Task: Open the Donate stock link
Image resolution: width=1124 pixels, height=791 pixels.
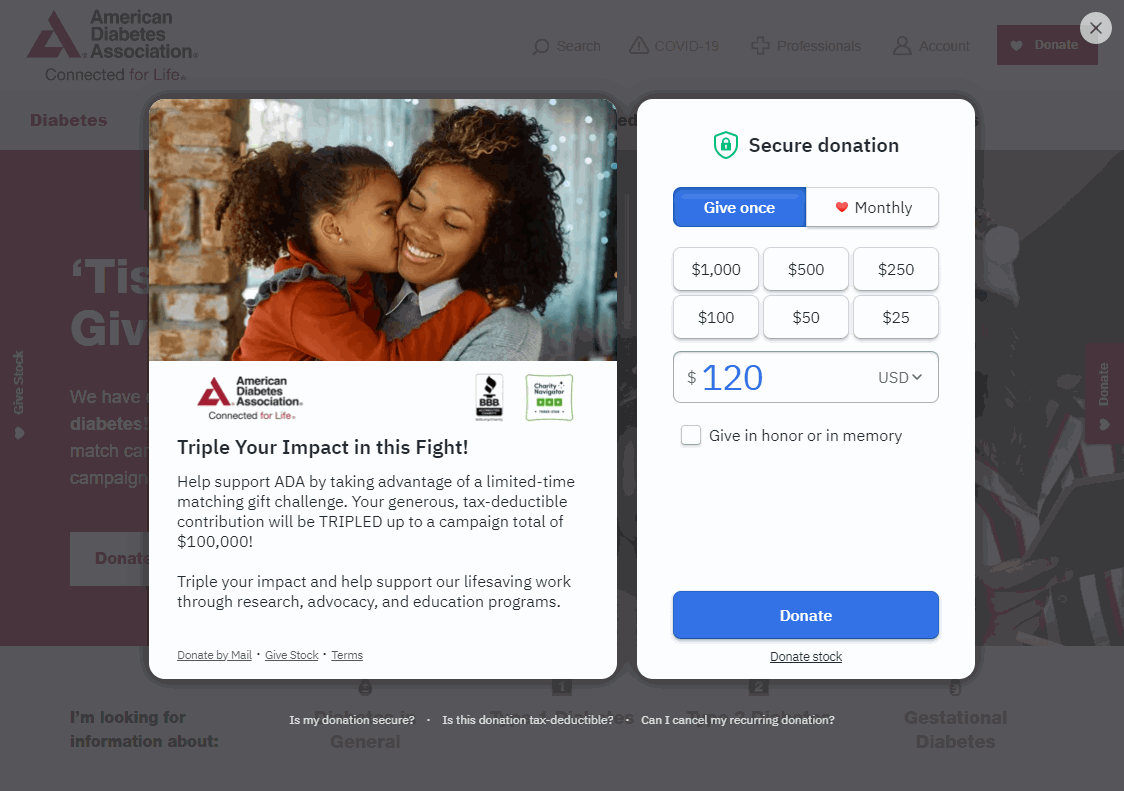Action: [806, 656]
